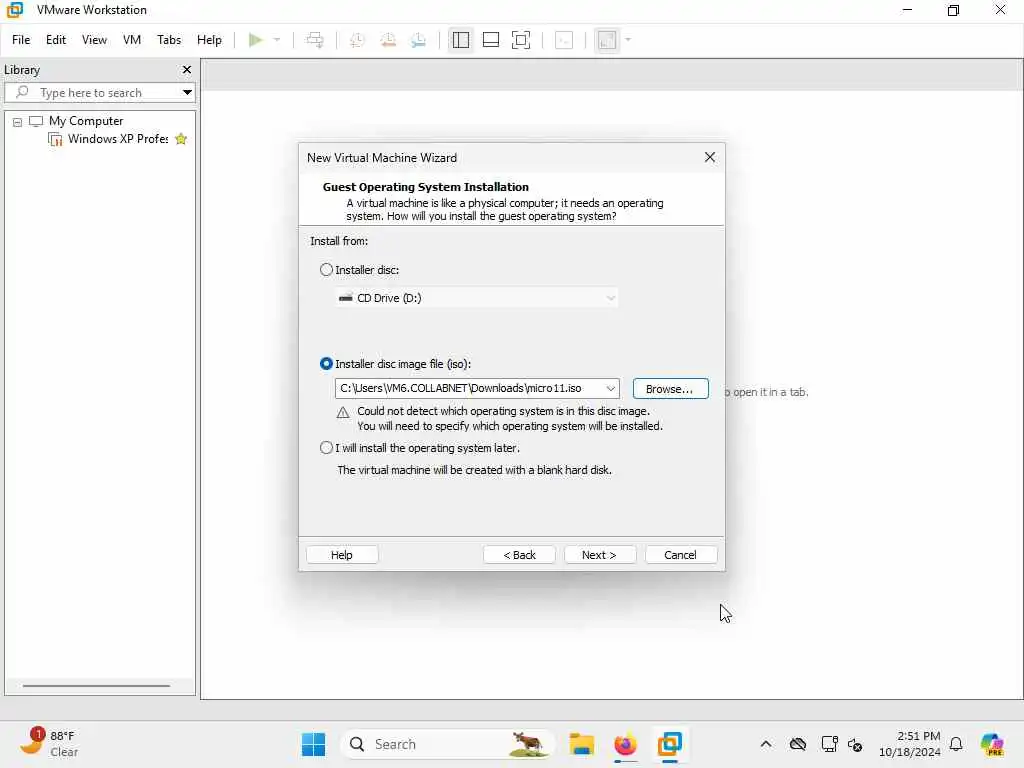
Task: Click the taskbar Search box
Action: click(447, 744)
